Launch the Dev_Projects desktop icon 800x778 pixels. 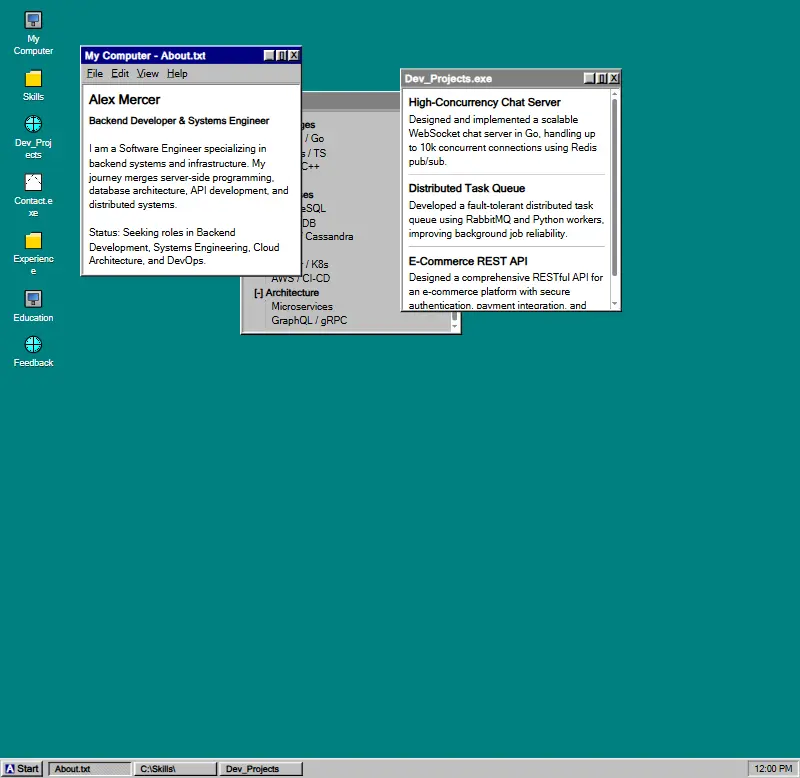pos(33,137)
